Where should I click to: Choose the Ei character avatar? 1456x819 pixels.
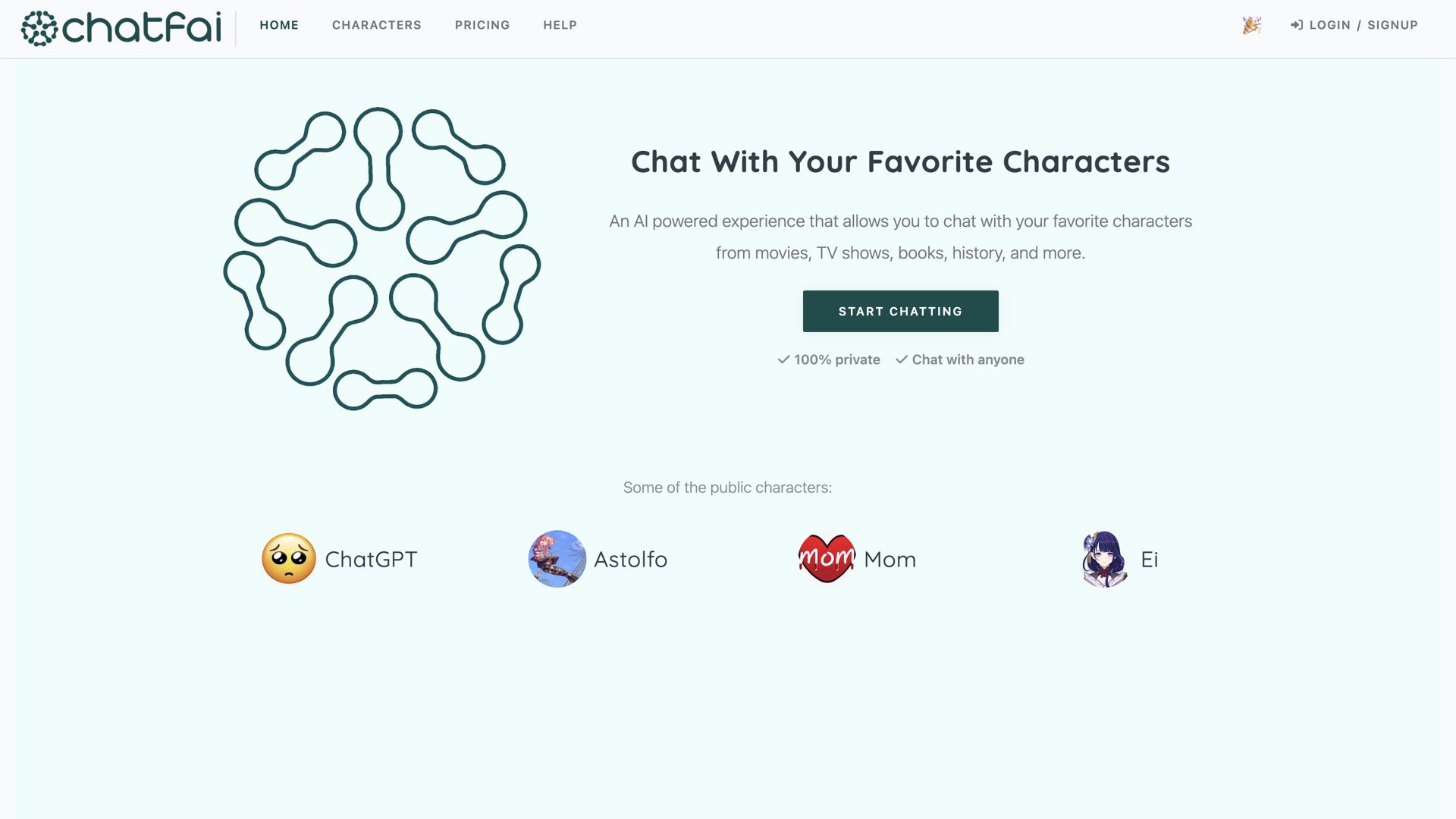pos(1104,559)
